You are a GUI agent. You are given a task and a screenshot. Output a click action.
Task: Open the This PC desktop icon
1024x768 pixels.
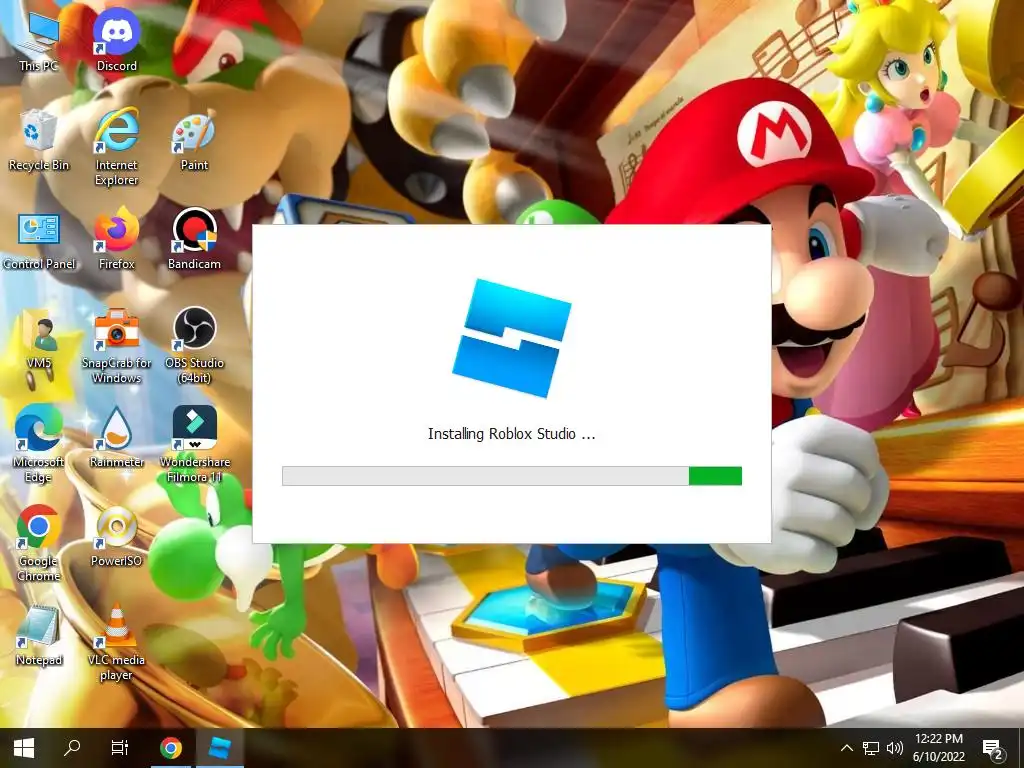[38, 40]
